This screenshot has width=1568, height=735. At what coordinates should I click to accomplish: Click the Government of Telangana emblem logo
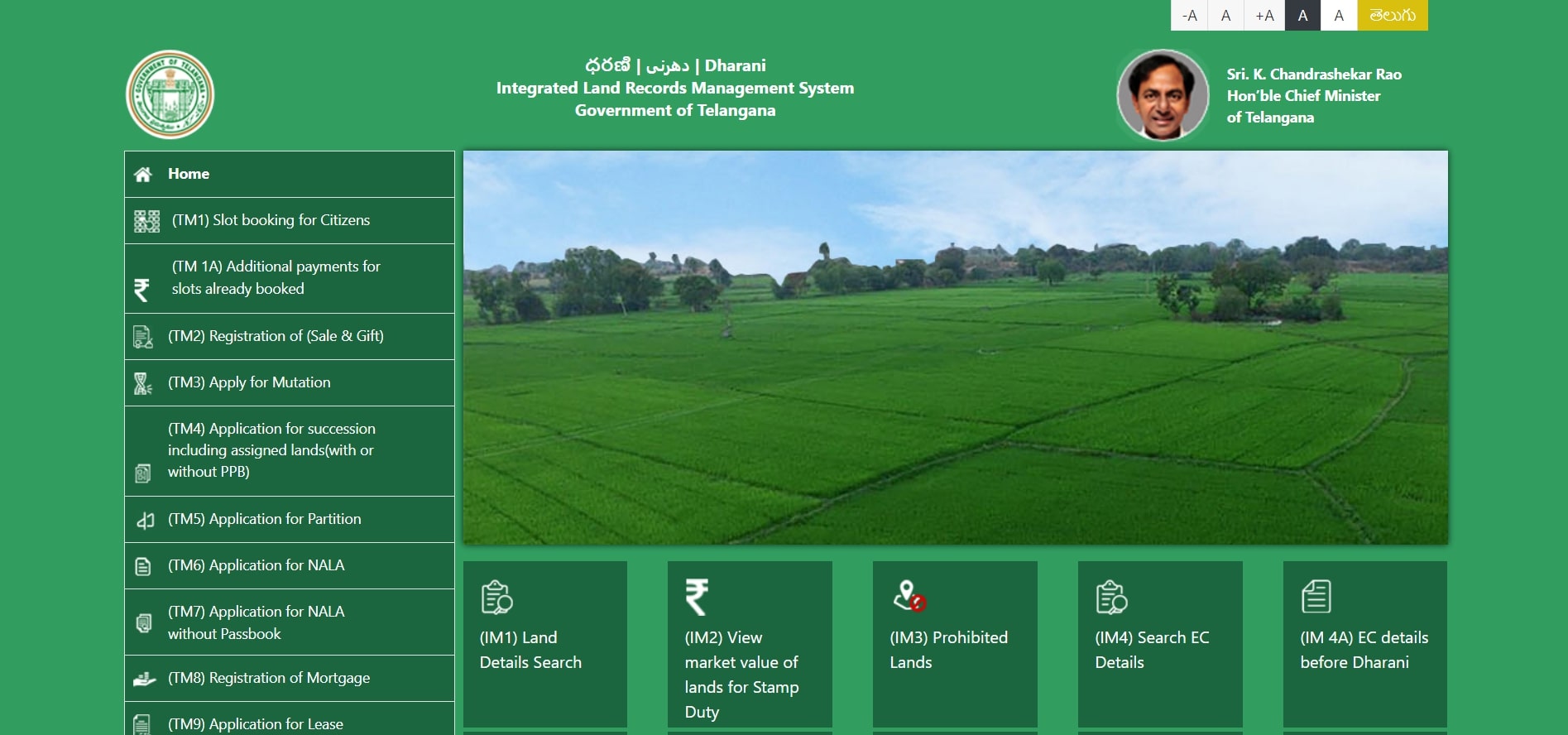170,94
